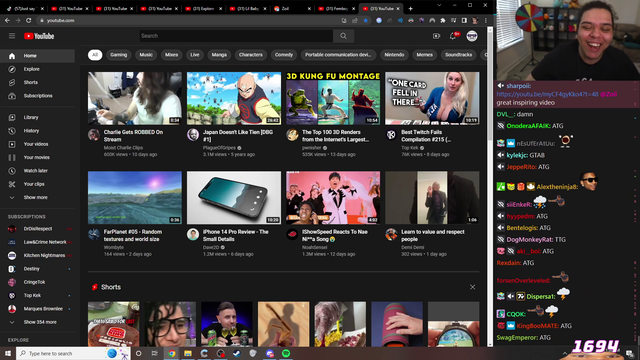Open Subscriptions in the sidebar

coord(37,96)
